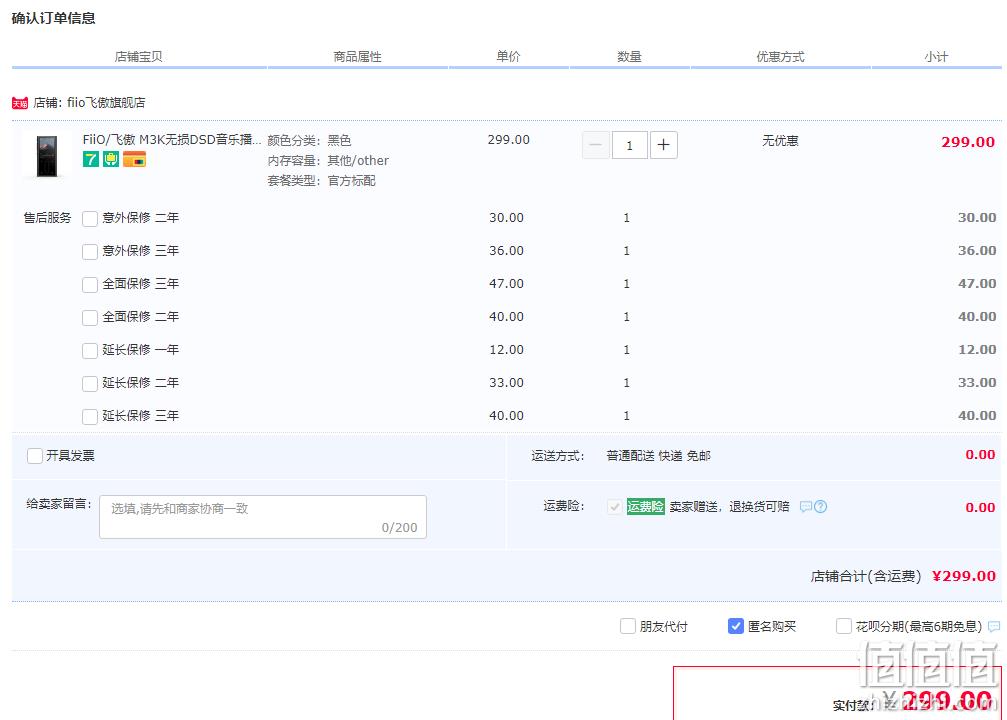The width and height of the screenshot is (1007, 720).
Task: Click the 普通配送 快递 免邮 shipping text
Action: (x=659, y=456)
